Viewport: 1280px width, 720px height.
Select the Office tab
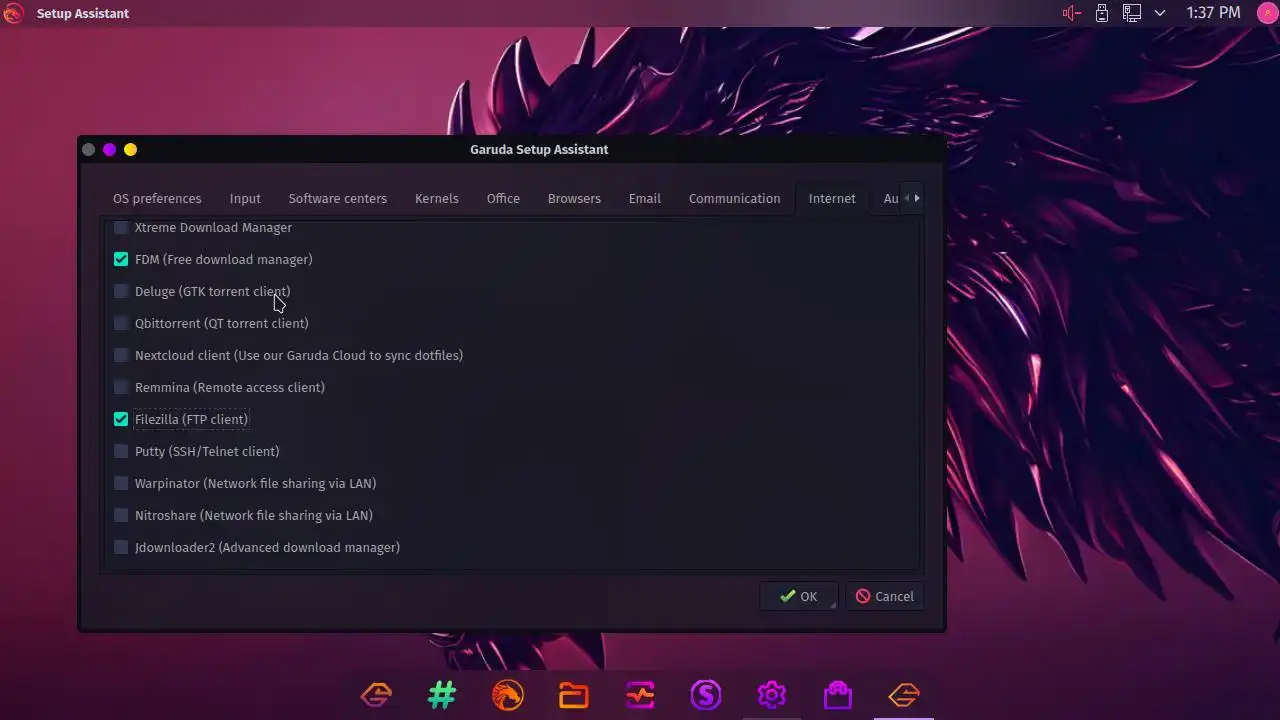pos(503,198)
